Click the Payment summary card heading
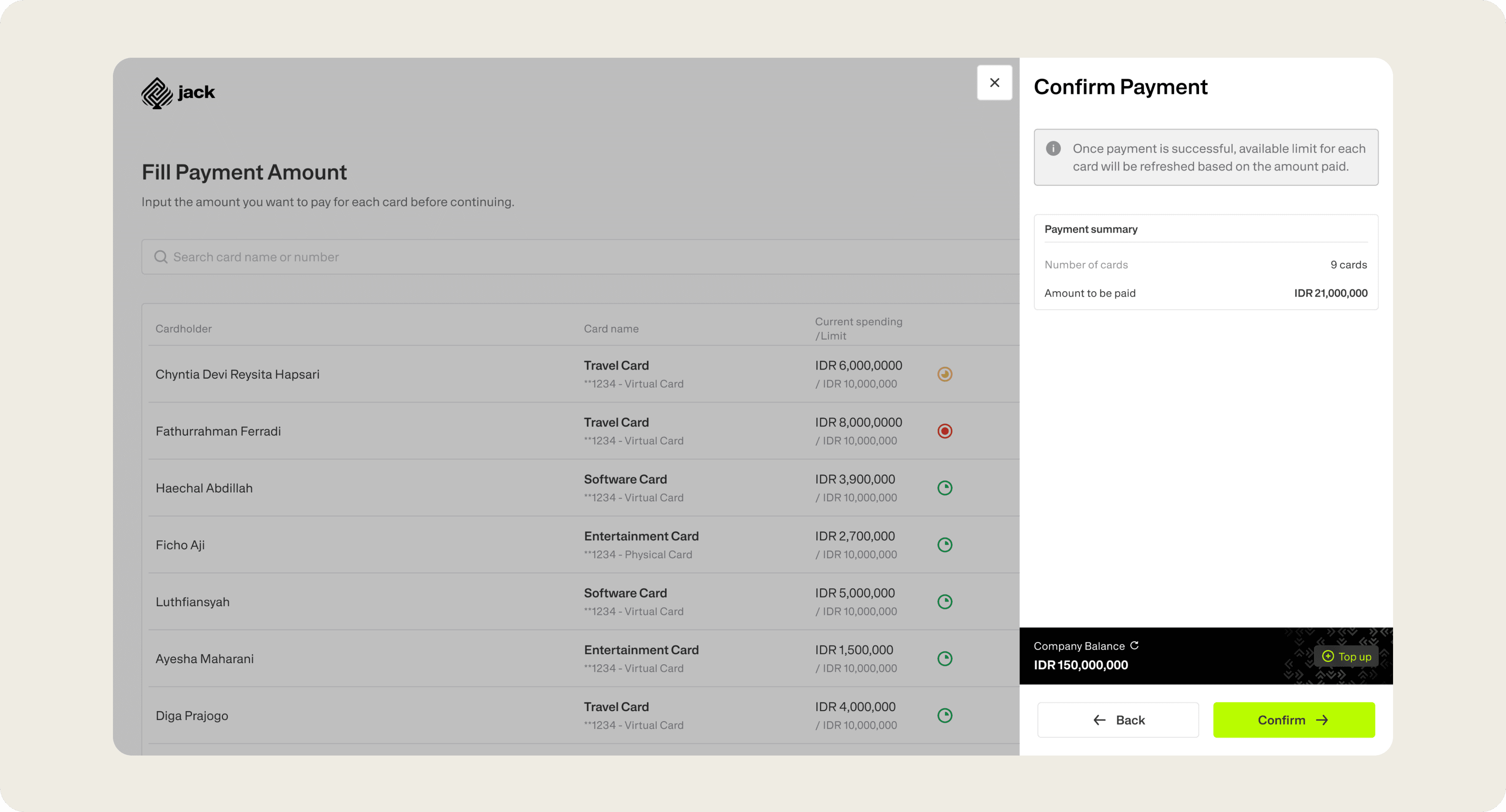 (x=1090, y=229)
